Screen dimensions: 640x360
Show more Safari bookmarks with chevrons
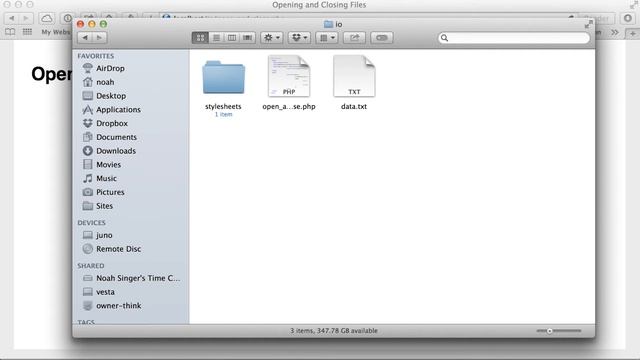pos(615,32)
